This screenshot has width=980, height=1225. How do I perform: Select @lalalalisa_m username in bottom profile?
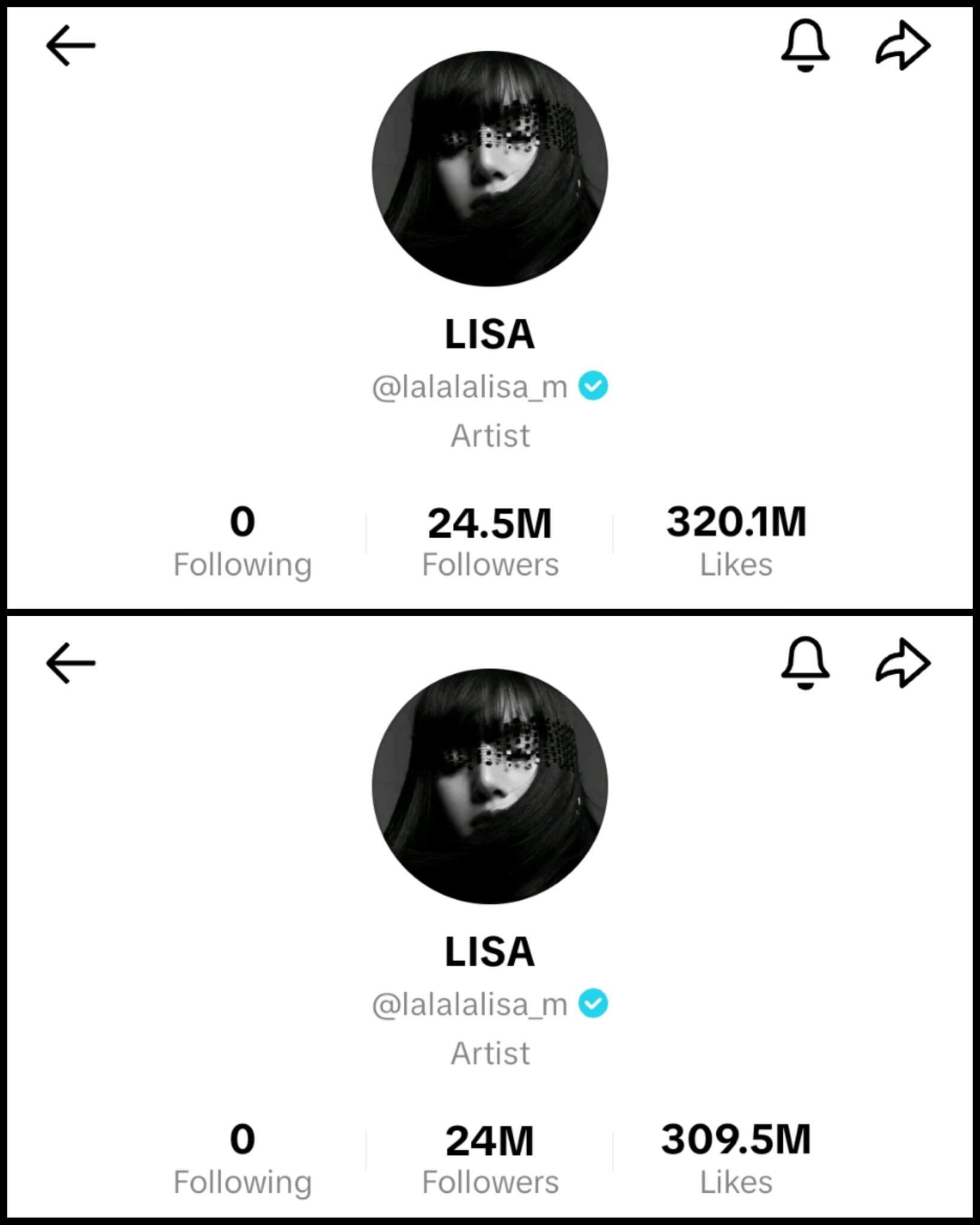[x=470, y=1004]
